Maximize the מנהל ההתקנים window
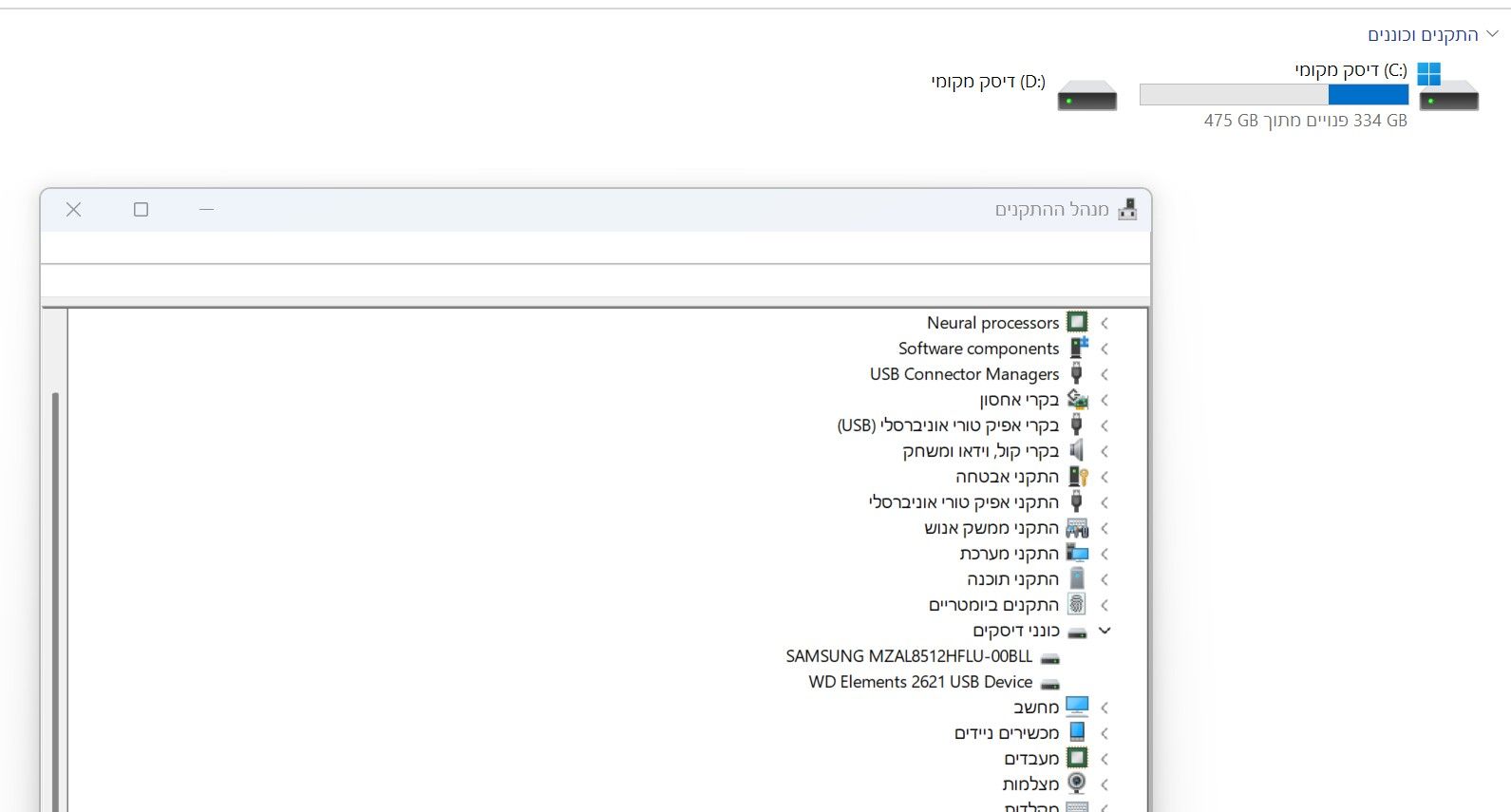The width and height of the screenshot is (1511, 812). (141, 209)
